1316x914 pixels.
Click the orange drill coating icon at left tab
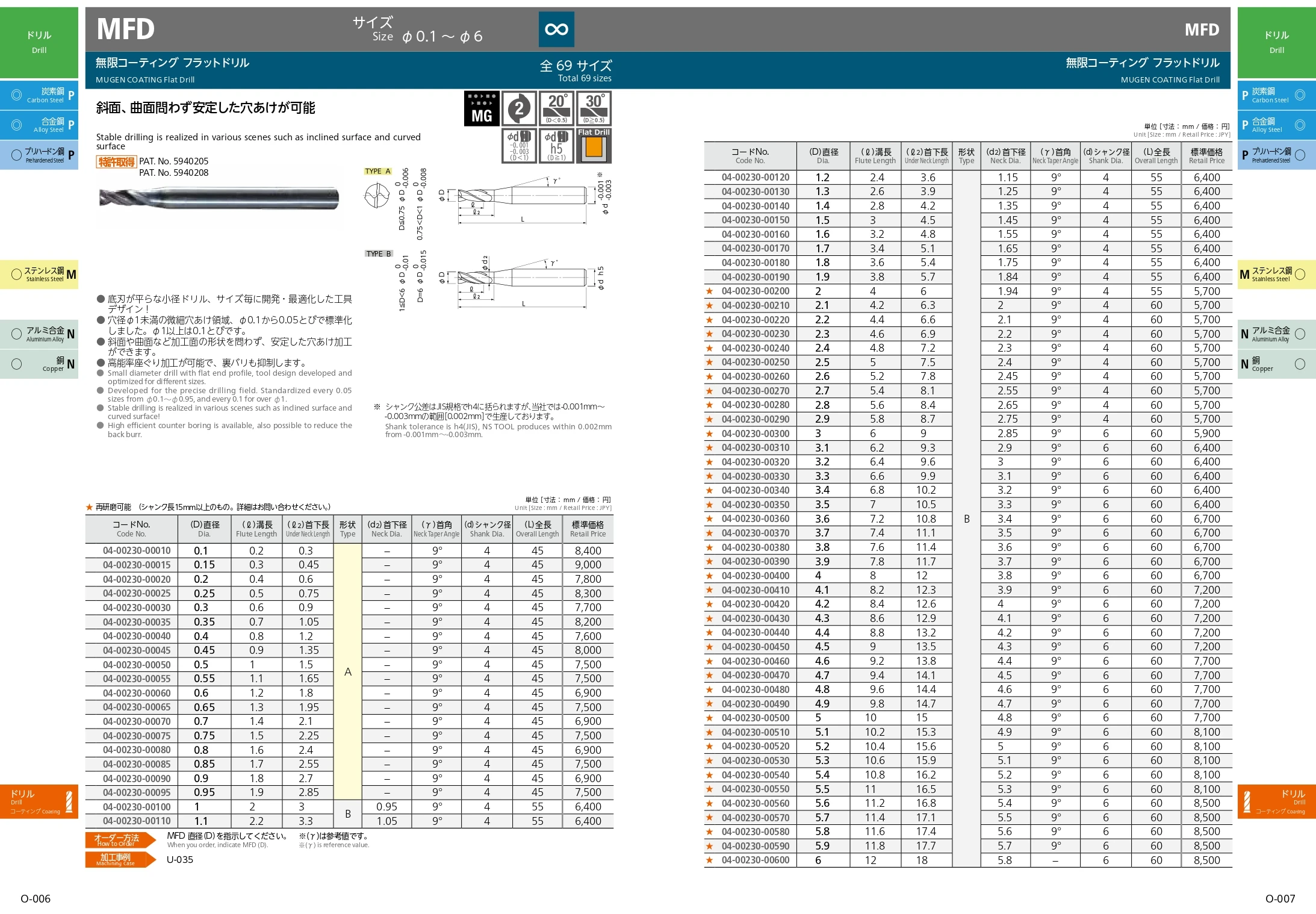[x=70, y=801]
